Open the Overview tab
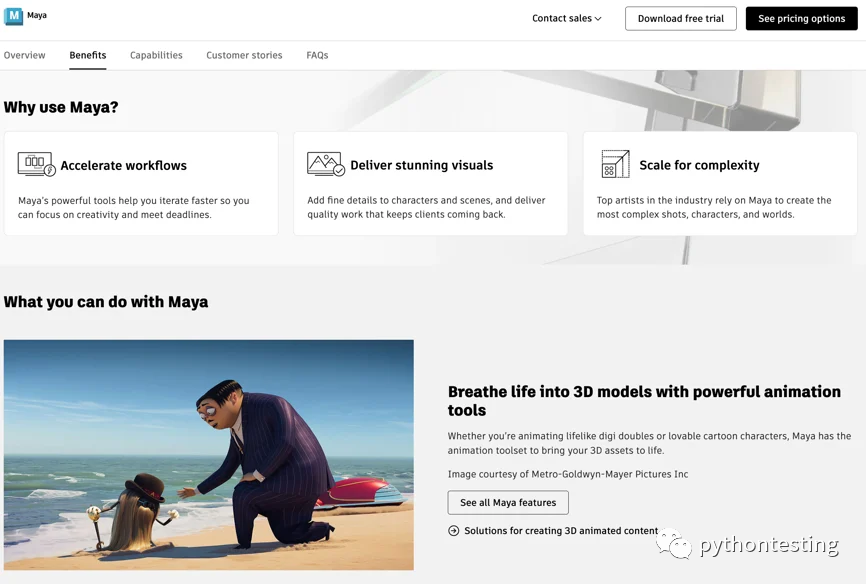 (x=24, y=55)
